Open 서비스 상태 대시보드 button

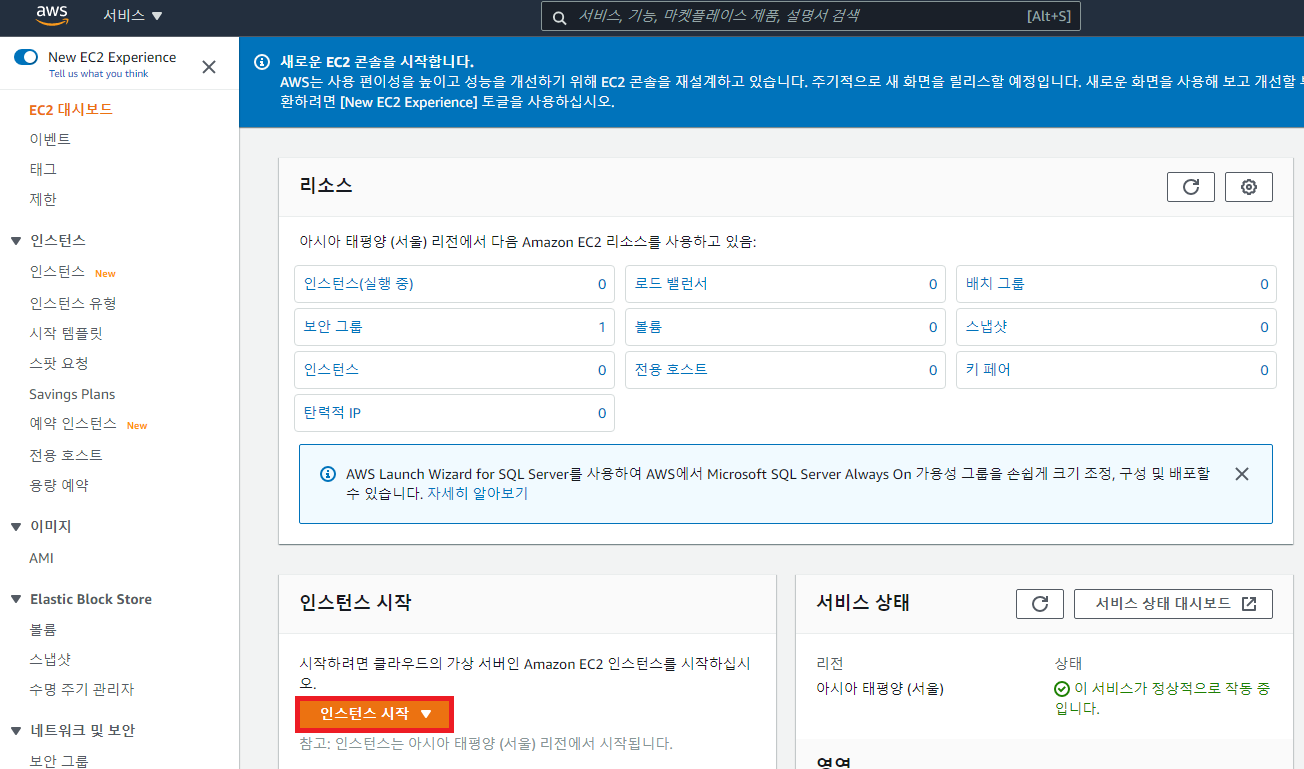tap(1174, 604)
